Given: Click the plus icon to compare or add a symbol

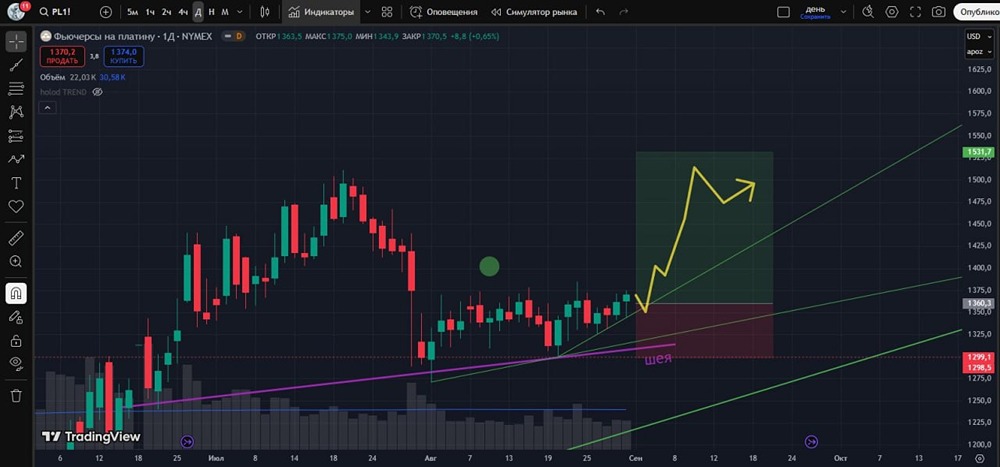Looking at the screenshot, I should coord(106,12).
